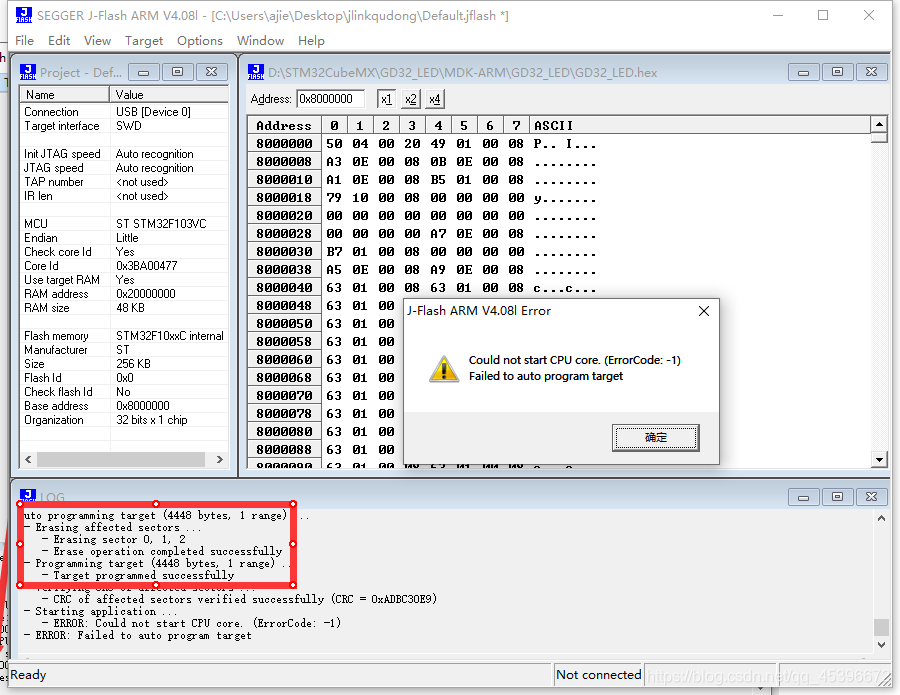Click the J-Flash icon in hex window title
Image resolution: width=900 pixels, height=695 pixels.
[256, 72]
